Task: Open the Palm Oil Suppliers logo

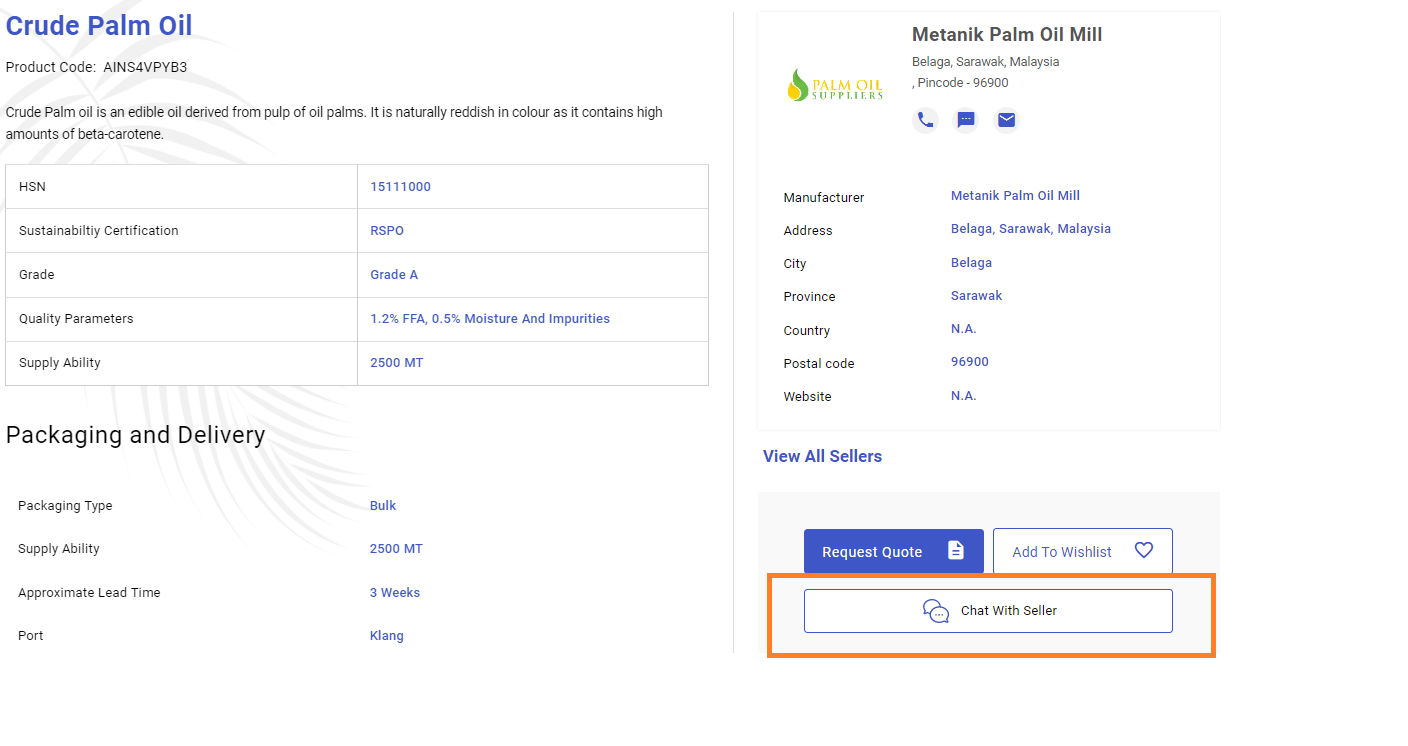Action: tap(836, 85)
